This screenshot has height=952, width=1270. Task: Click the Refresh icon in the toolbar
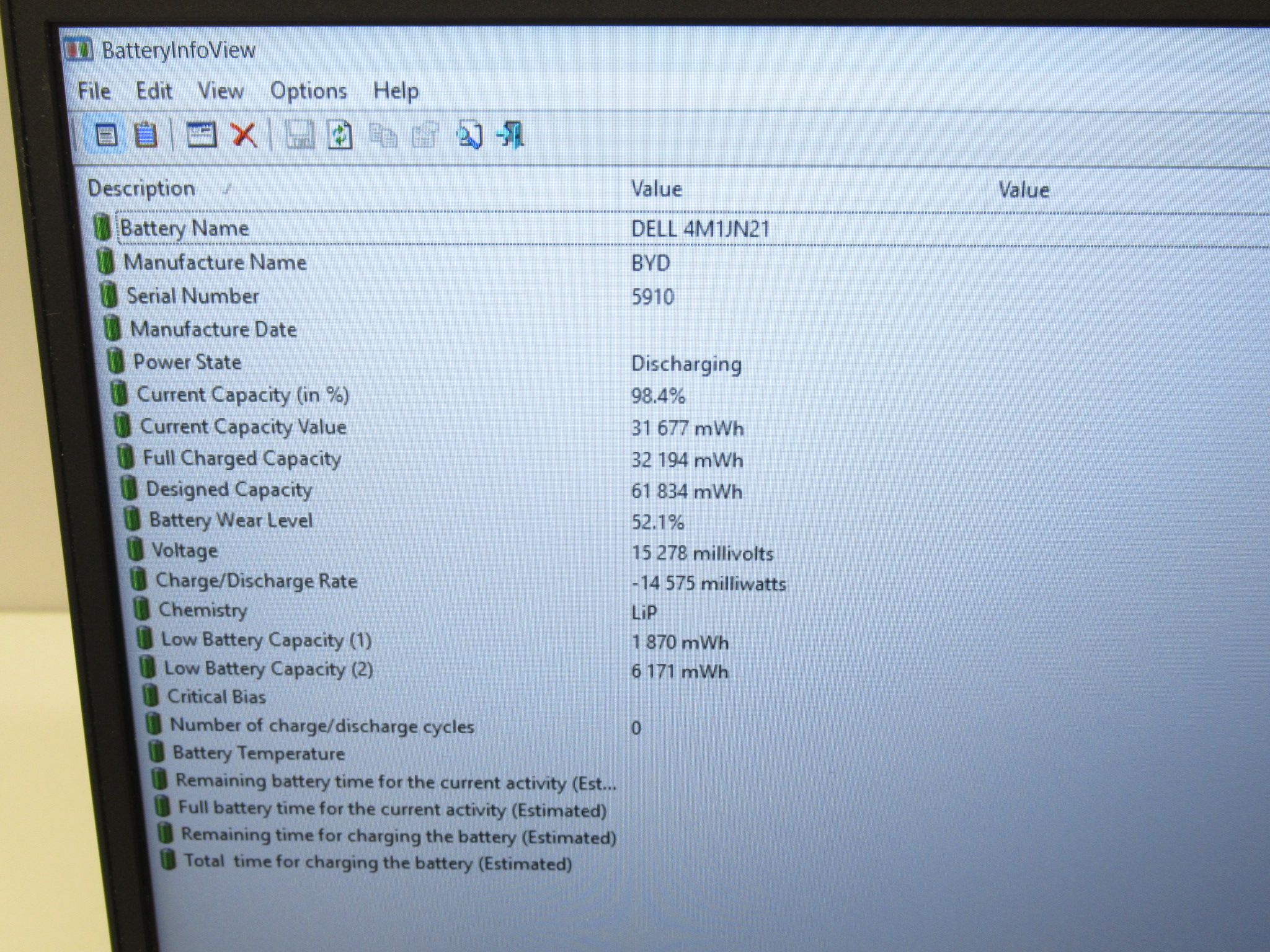pos(340,135)
